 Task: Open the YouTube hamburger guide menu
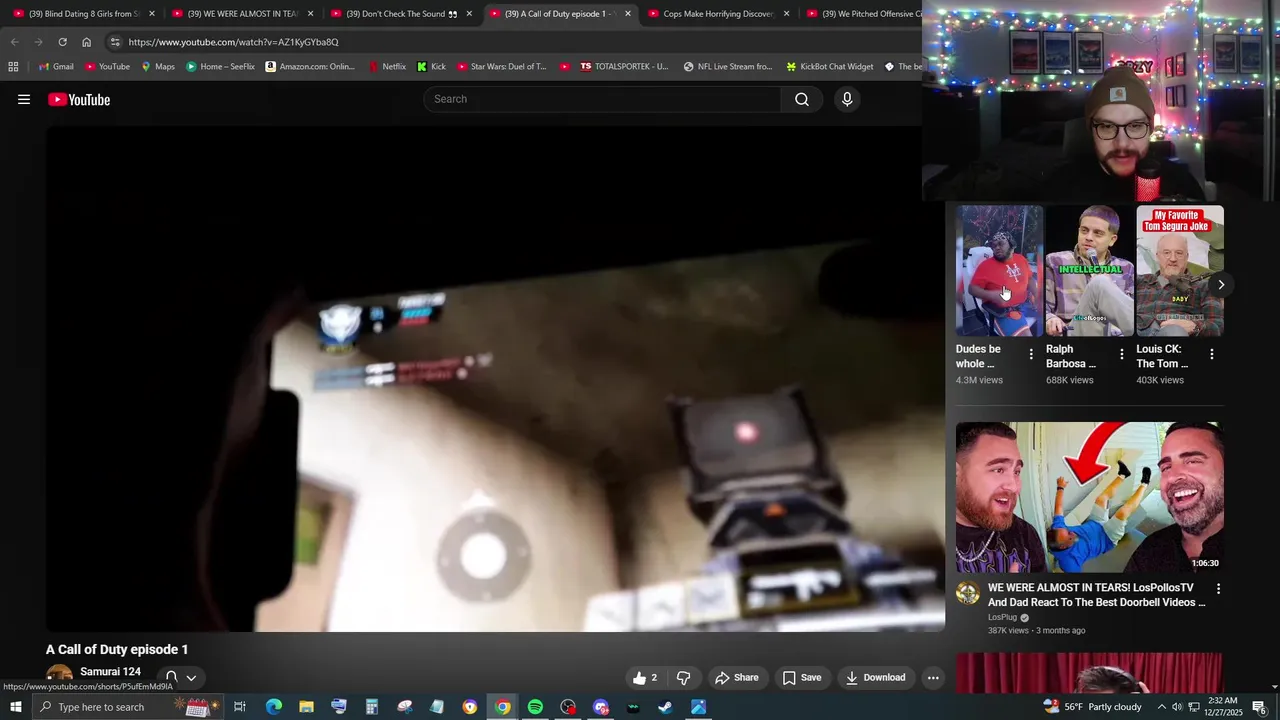point(24,99)
